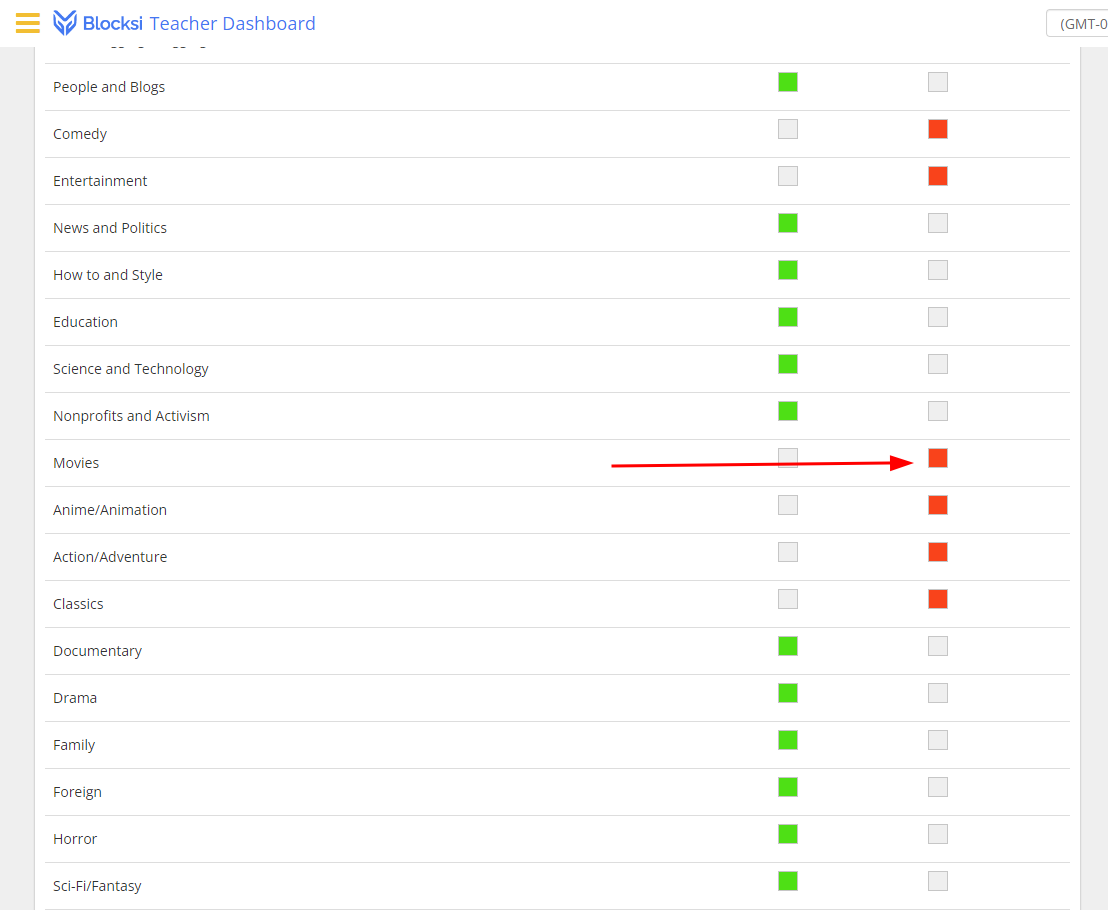
Task: Click the "Movies" category label
Action: point(76,463)
